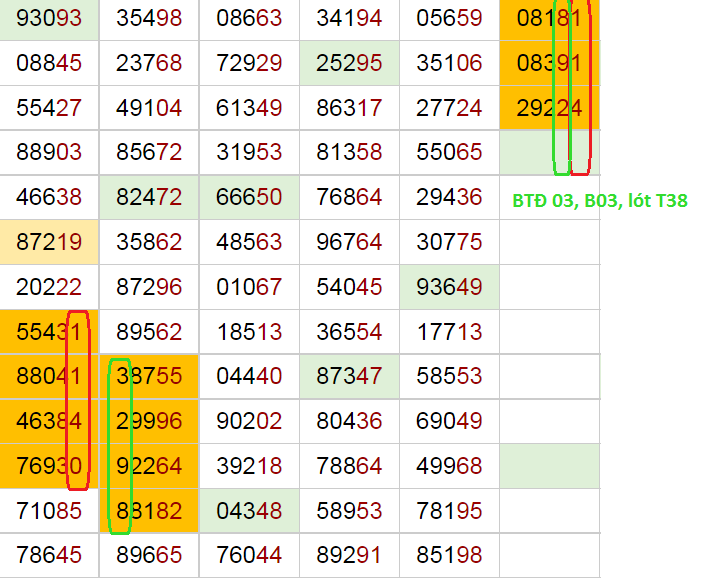The height and width of the screenshot is (578, 711).
Task: Select the orange cell 55431
Action: 49,332
